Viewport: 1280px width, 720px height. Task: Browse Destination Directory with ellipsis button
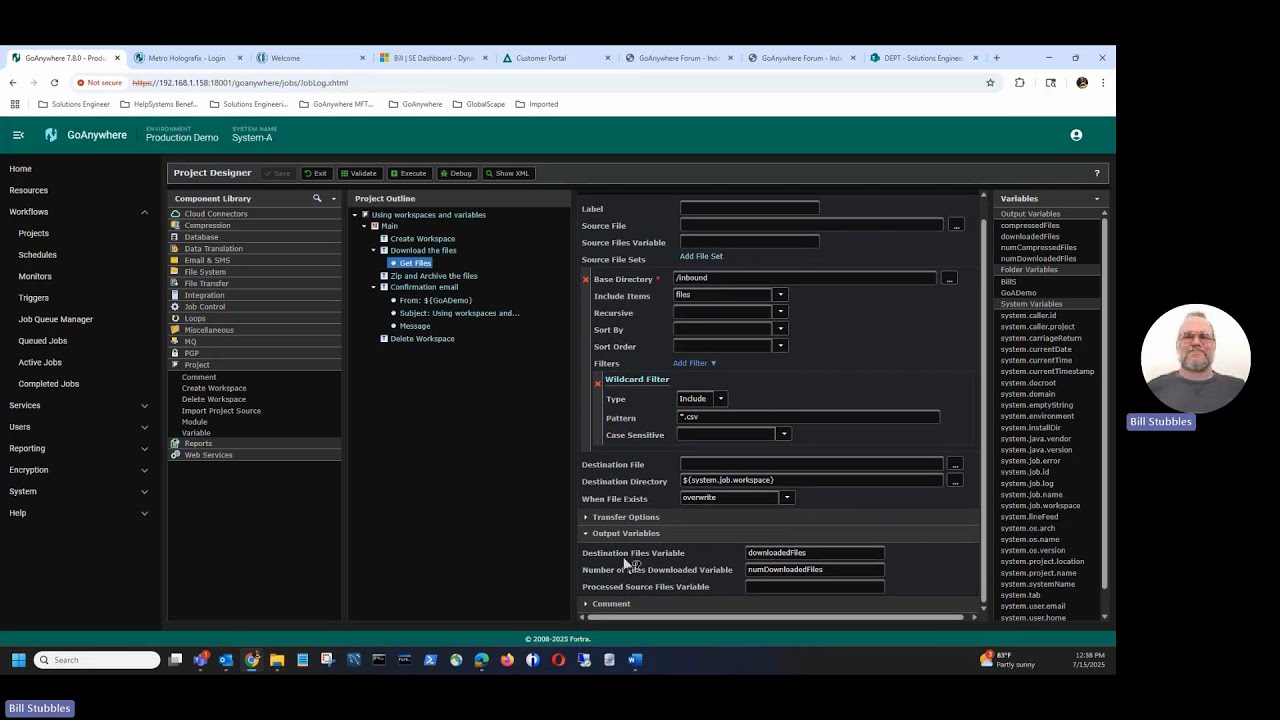pyautogui.click(x=955, y=481)
